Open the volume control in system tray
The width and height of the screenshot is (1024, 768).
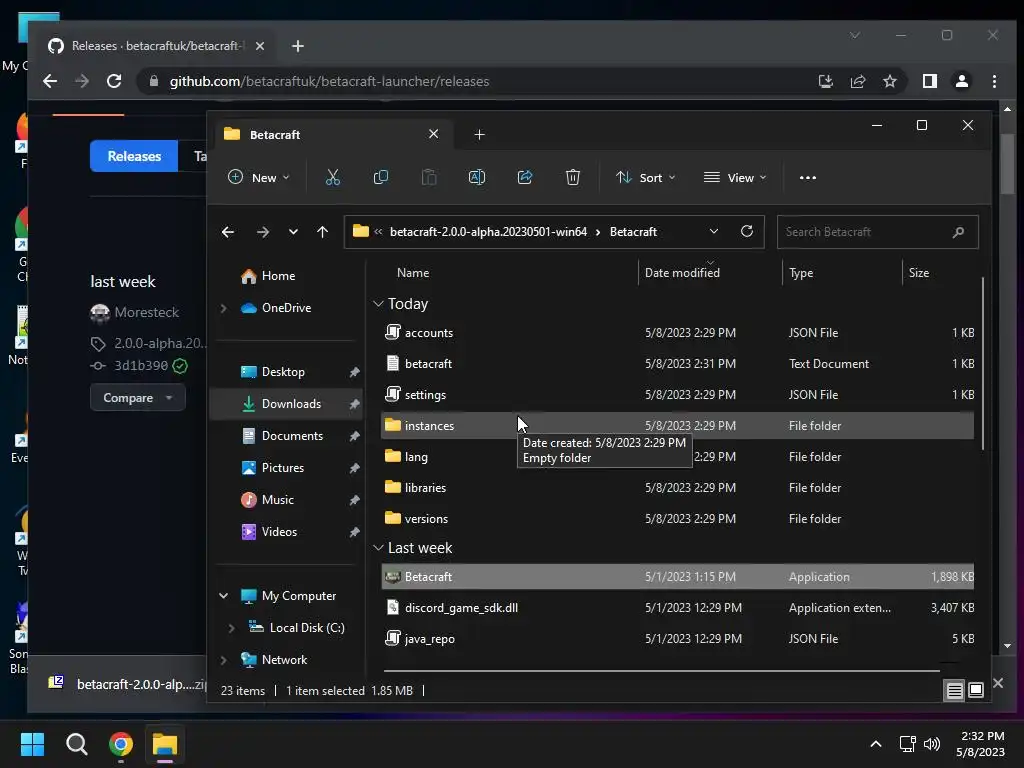point(932,744)
